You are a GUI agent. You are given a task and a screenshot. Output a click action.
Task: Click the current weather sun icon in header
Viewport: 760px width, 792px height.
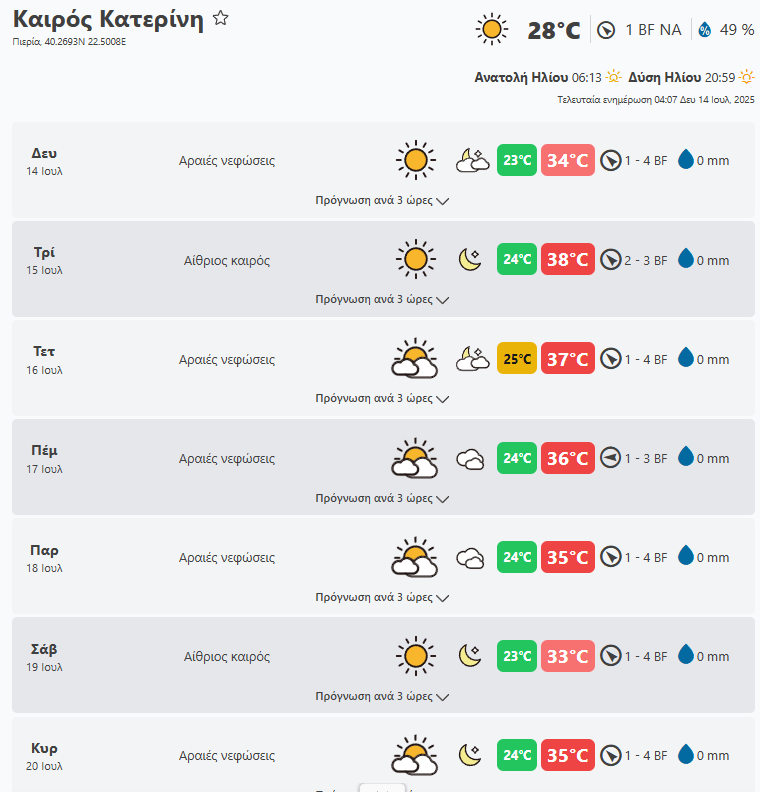pos(491,29)
